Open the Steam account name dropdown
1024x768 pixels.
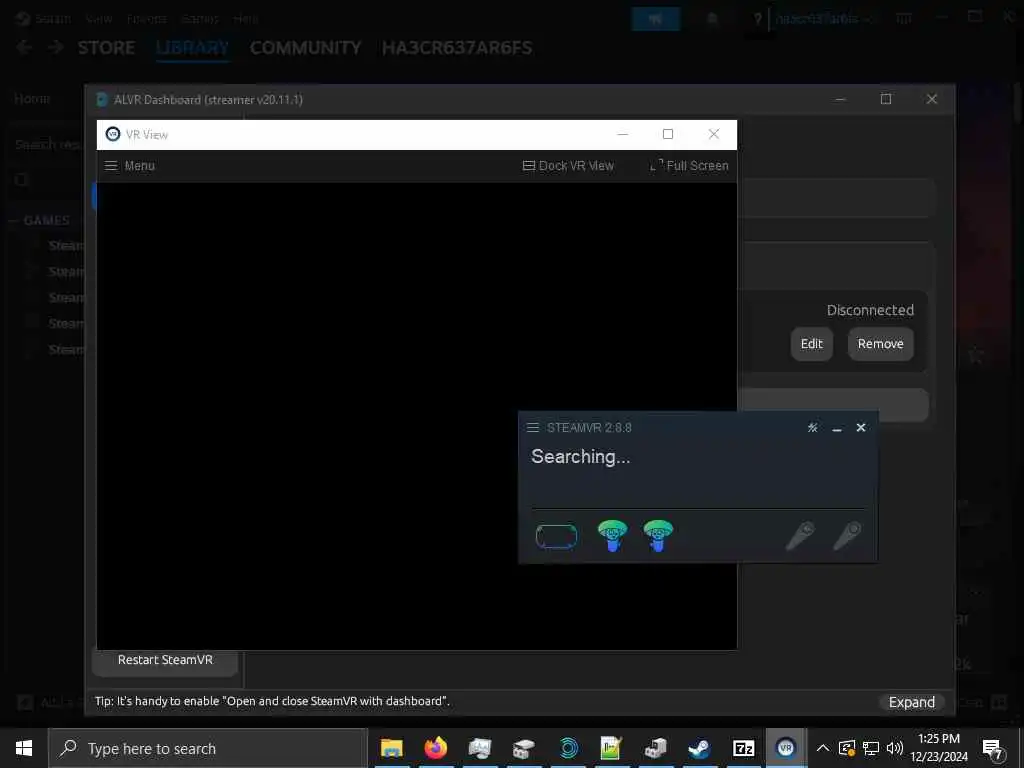click(x=823, y=19)
